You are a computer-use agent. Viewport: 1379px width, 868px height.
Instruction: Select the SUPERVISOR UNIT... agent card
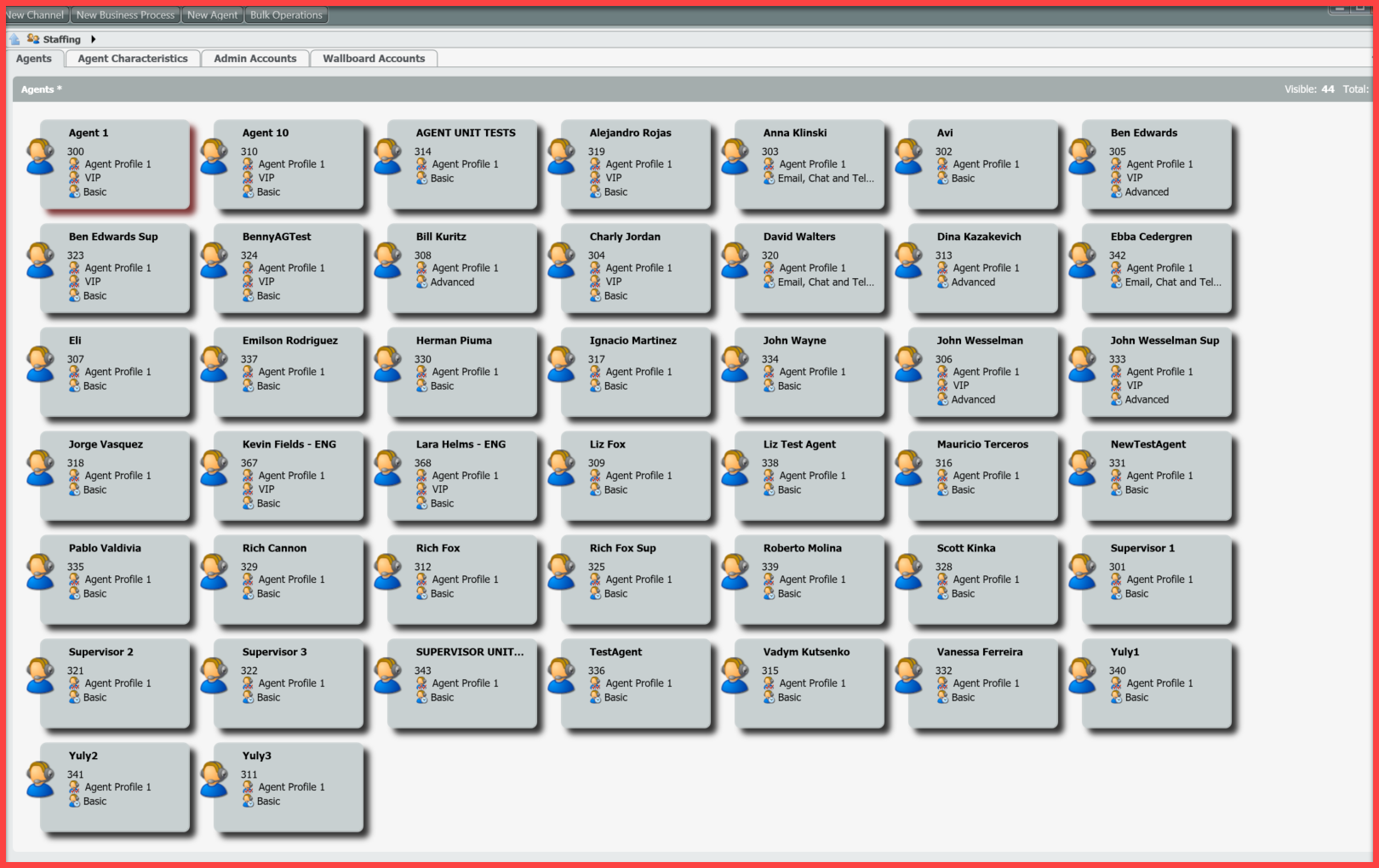[462, 683]
